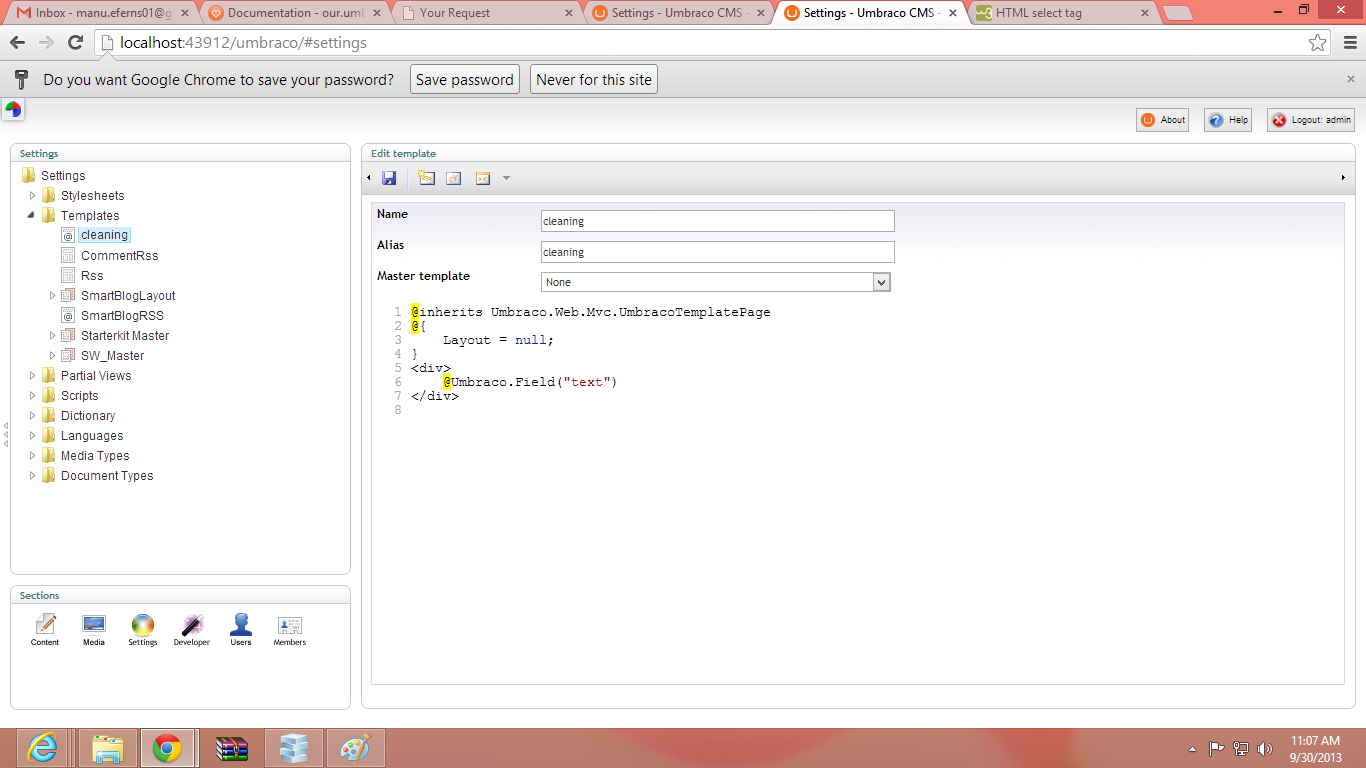Click into the Name input field
This screenshot has width=1366, height=768.
click(x=717, y=221)
